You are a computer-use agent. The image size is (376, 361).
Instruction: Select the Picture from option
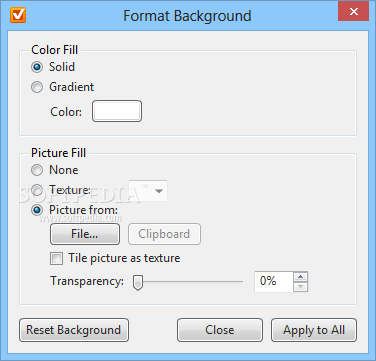(x=37, y=210)
